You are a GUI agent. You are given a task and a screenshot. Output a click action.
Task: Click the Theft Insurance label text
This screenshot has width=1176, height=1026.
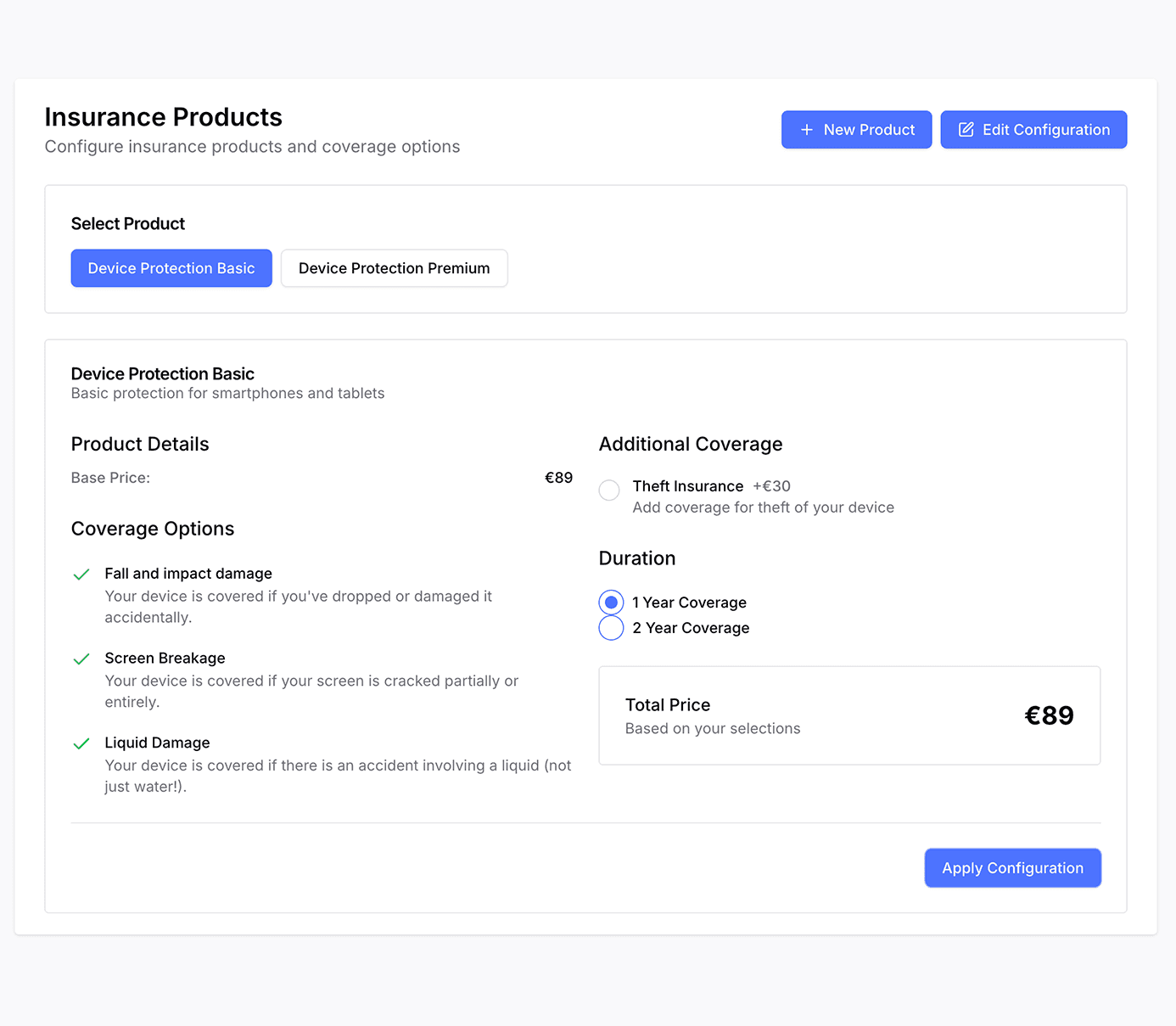pyautogui.click(x=687, y=486)
